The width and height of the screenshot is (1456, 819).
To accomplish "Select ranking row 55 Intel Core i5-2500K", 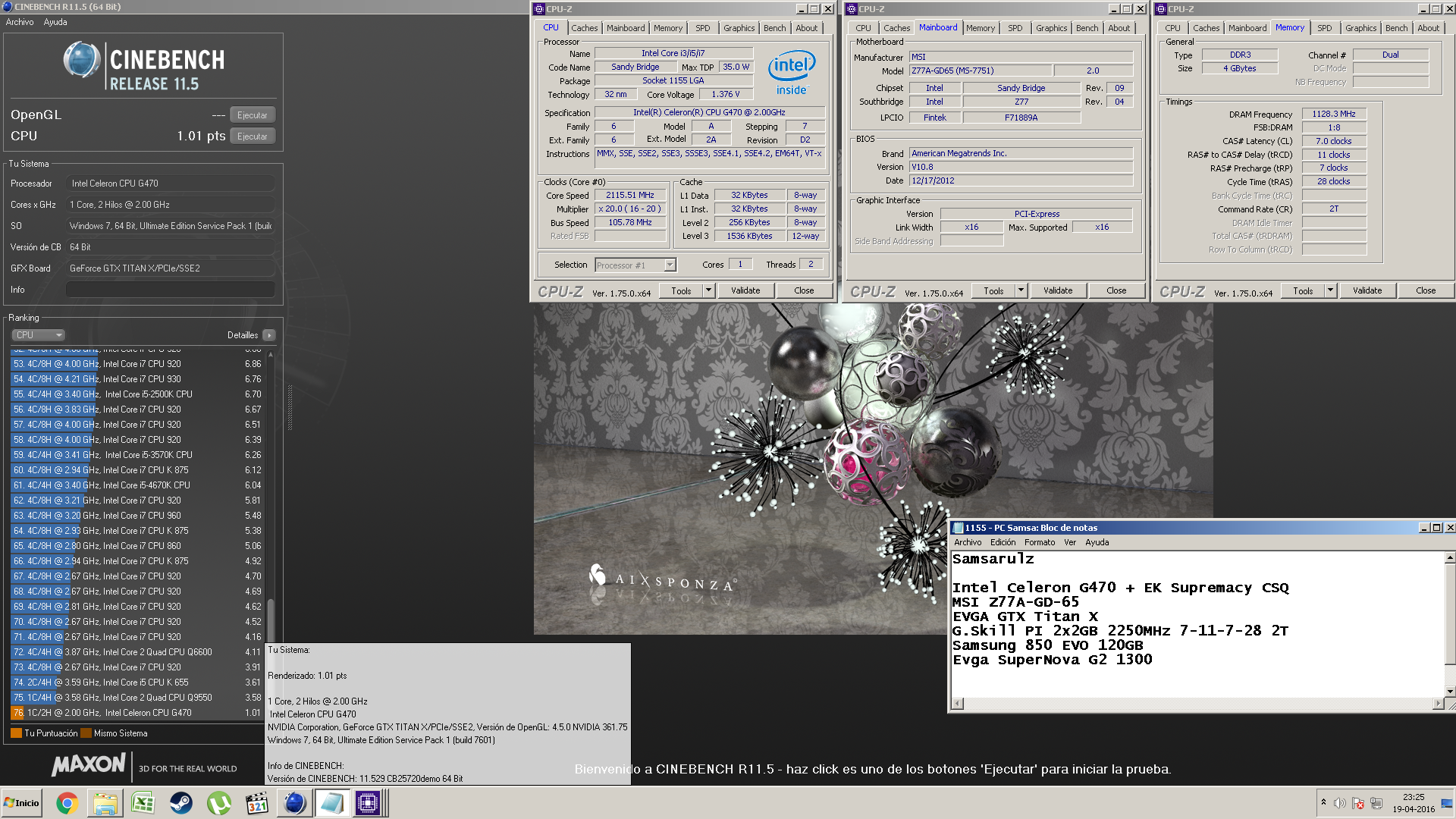I will (x=137, y=394).
